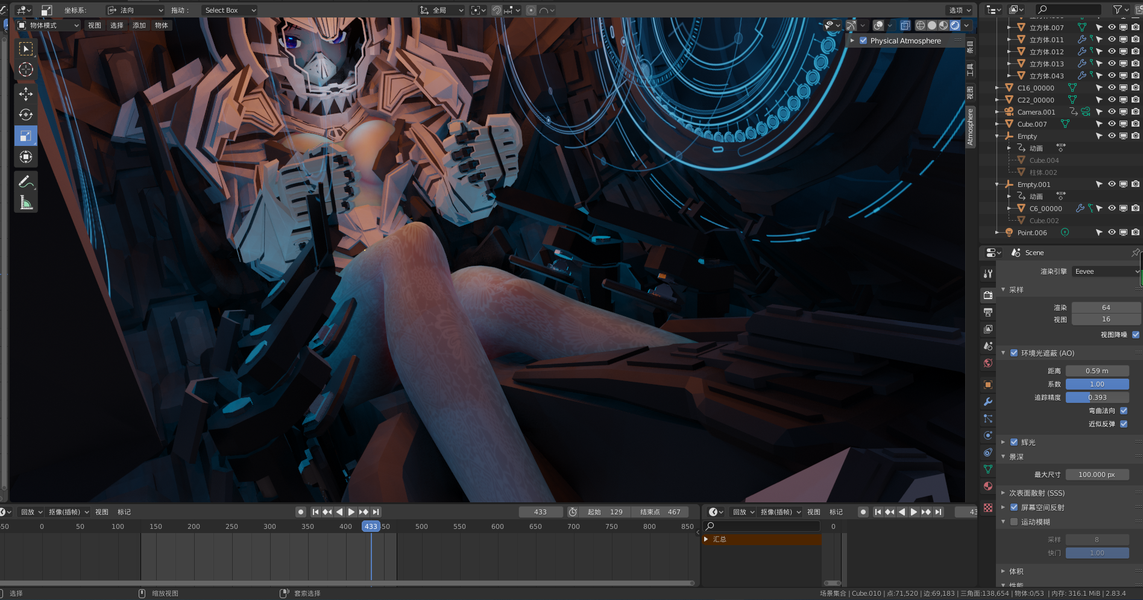Switch viewport to rendered shading
The height and width of the screenshot is (600, 1143).
pos(955,26)
